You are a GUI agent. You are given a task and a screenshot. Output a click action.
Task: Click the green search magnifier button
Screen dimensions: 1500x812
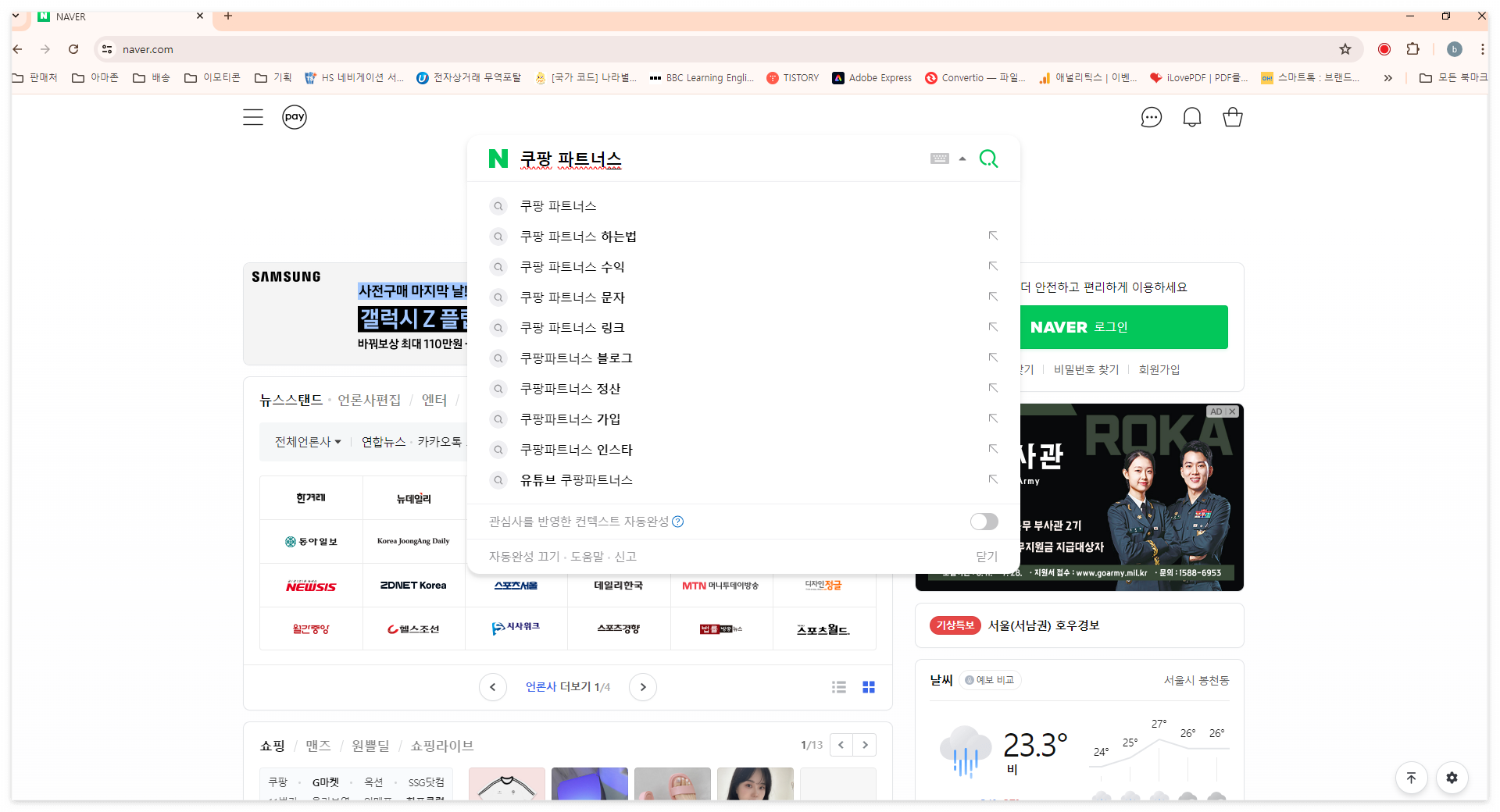click(988, 158)
